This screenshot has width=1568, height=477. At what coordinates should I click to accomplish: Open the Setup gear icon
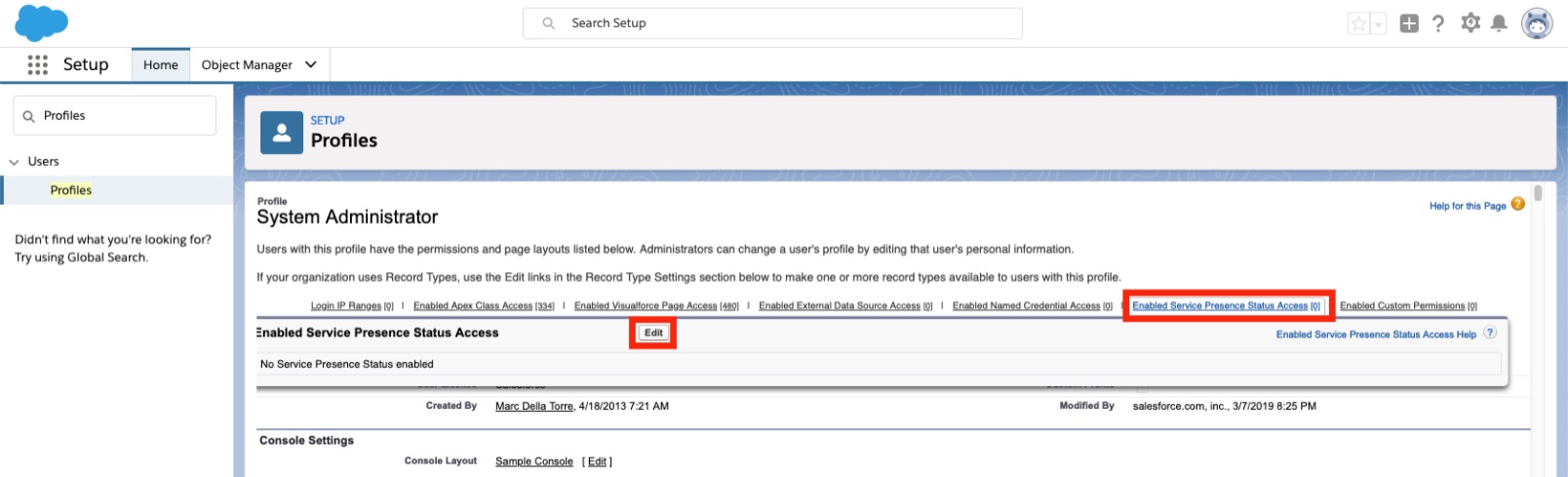pyautogui.click(x=1470, y=22)
